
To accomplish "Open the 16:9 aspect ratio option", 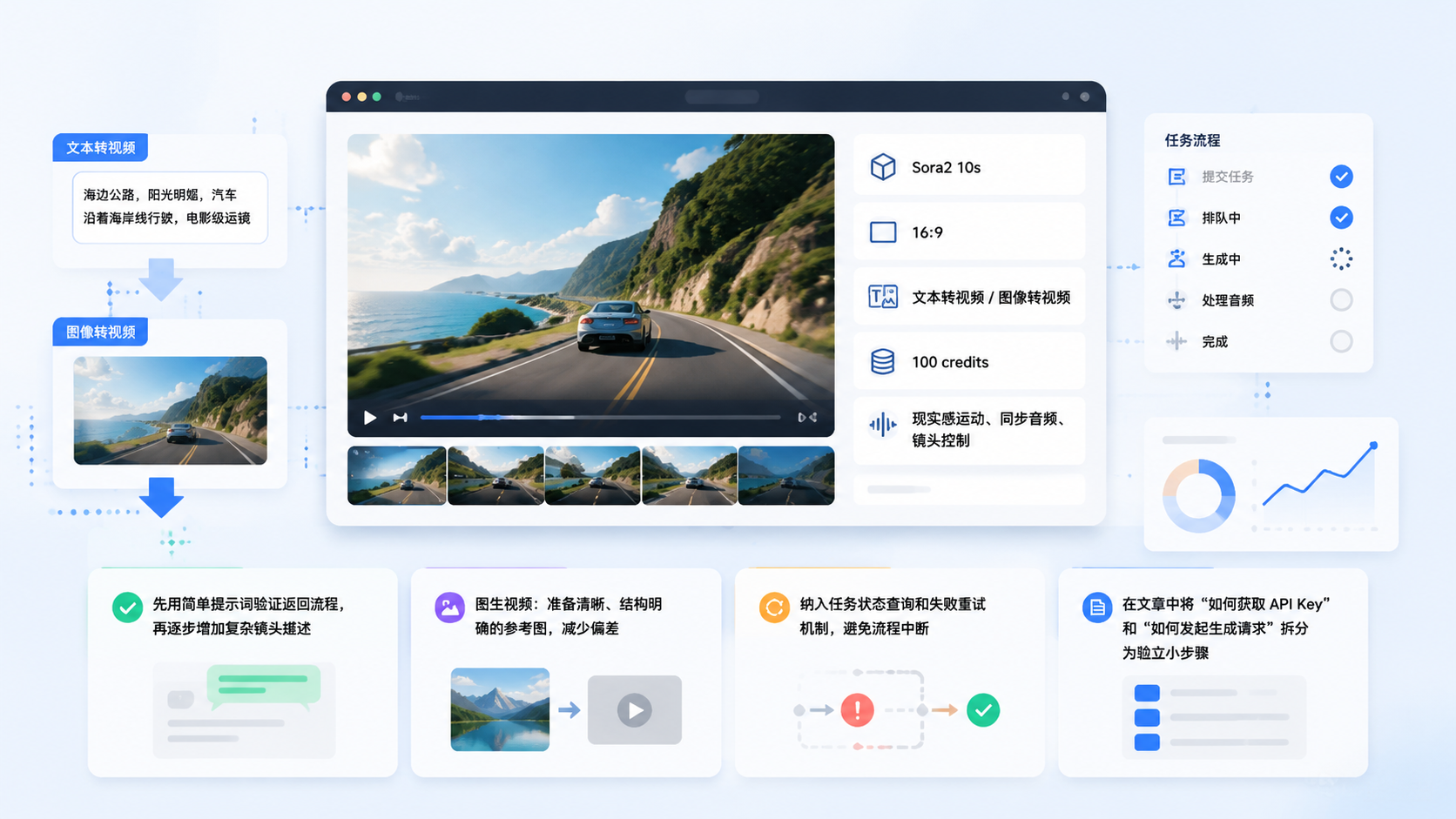I will click(x=969, y=232).
